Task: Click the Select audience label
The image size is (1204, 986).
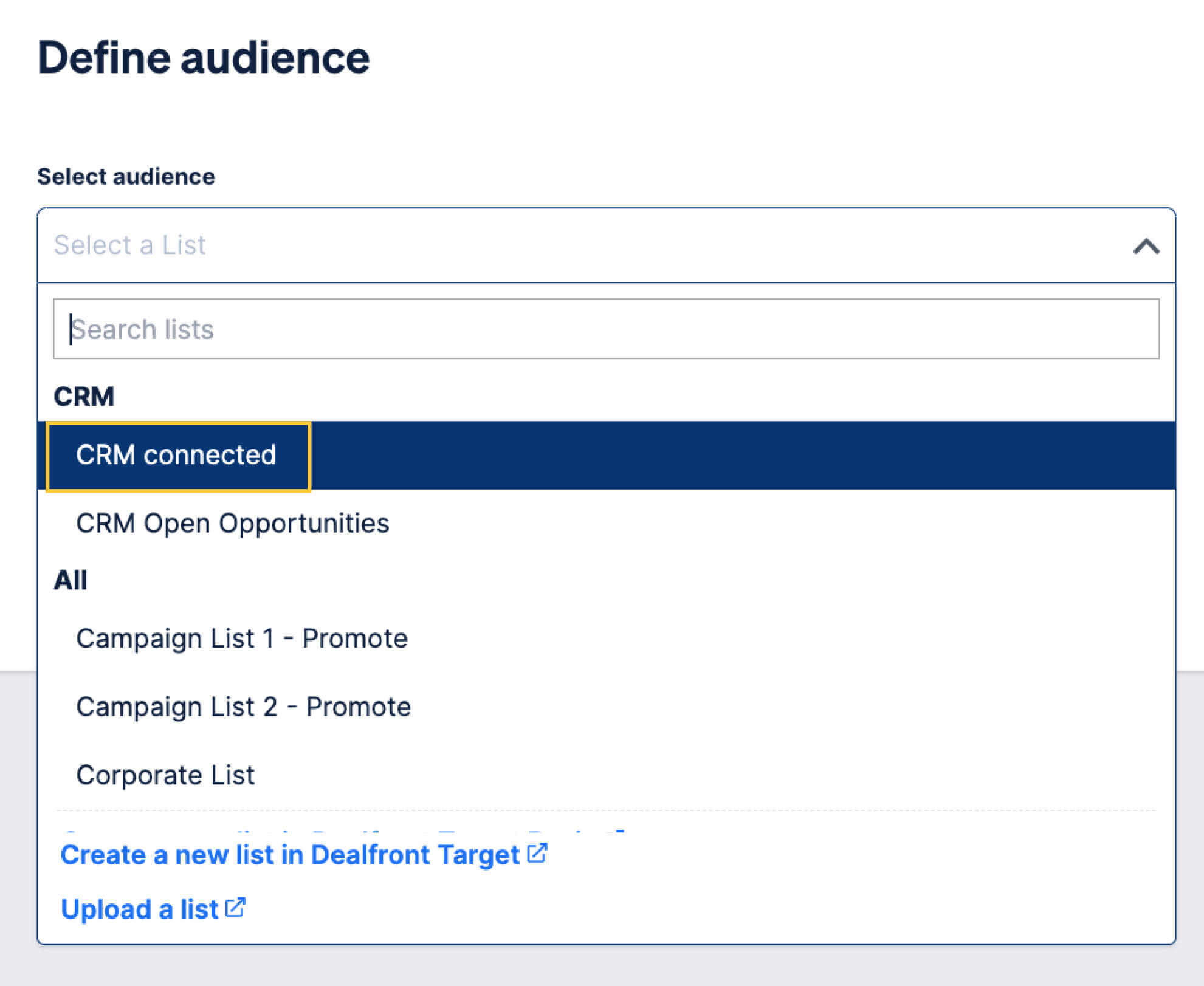Action: [x=126, y=176]
